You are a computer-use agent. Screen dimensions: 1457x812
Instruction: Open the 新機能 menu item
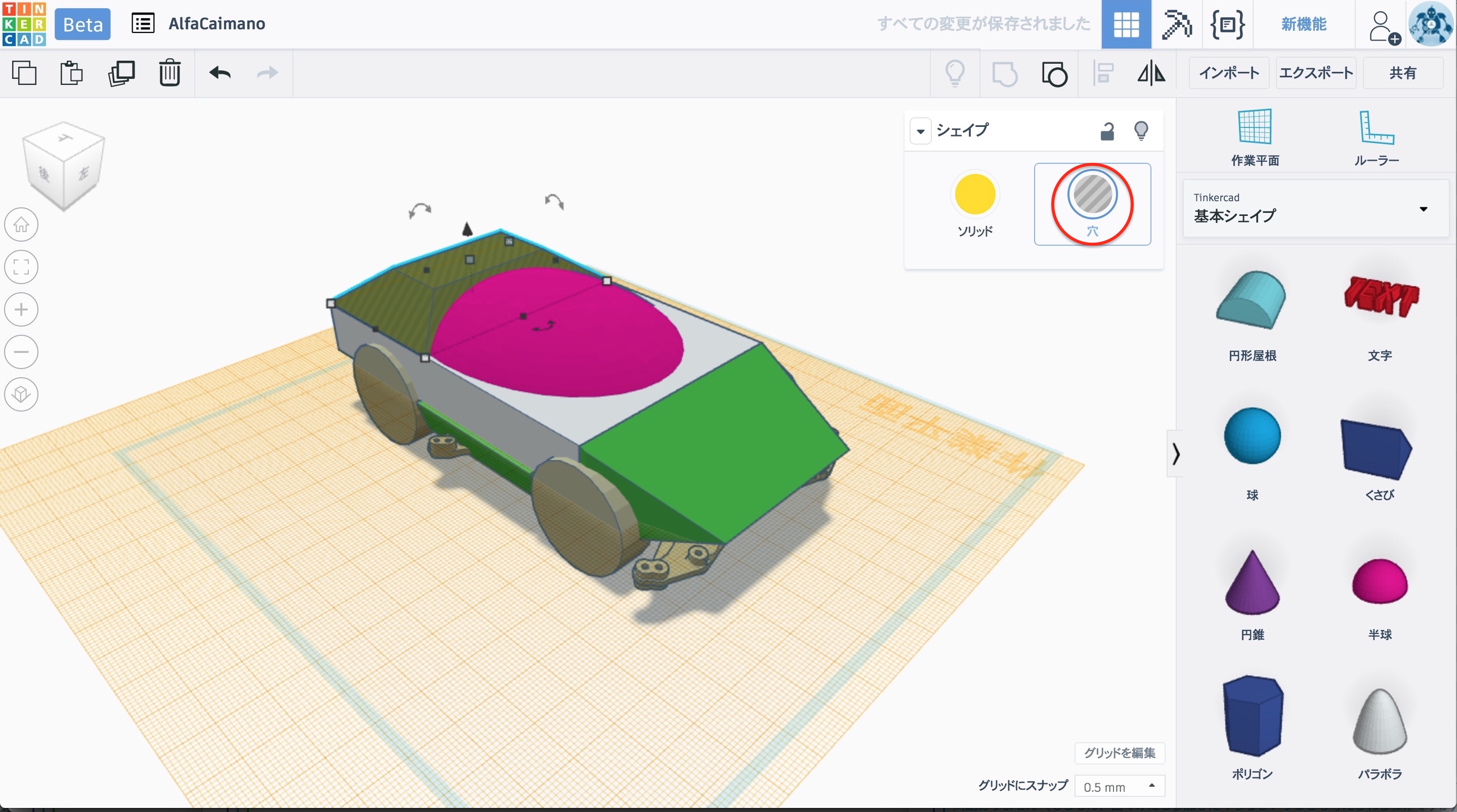pyautogui.click(x=1303, y=24)
